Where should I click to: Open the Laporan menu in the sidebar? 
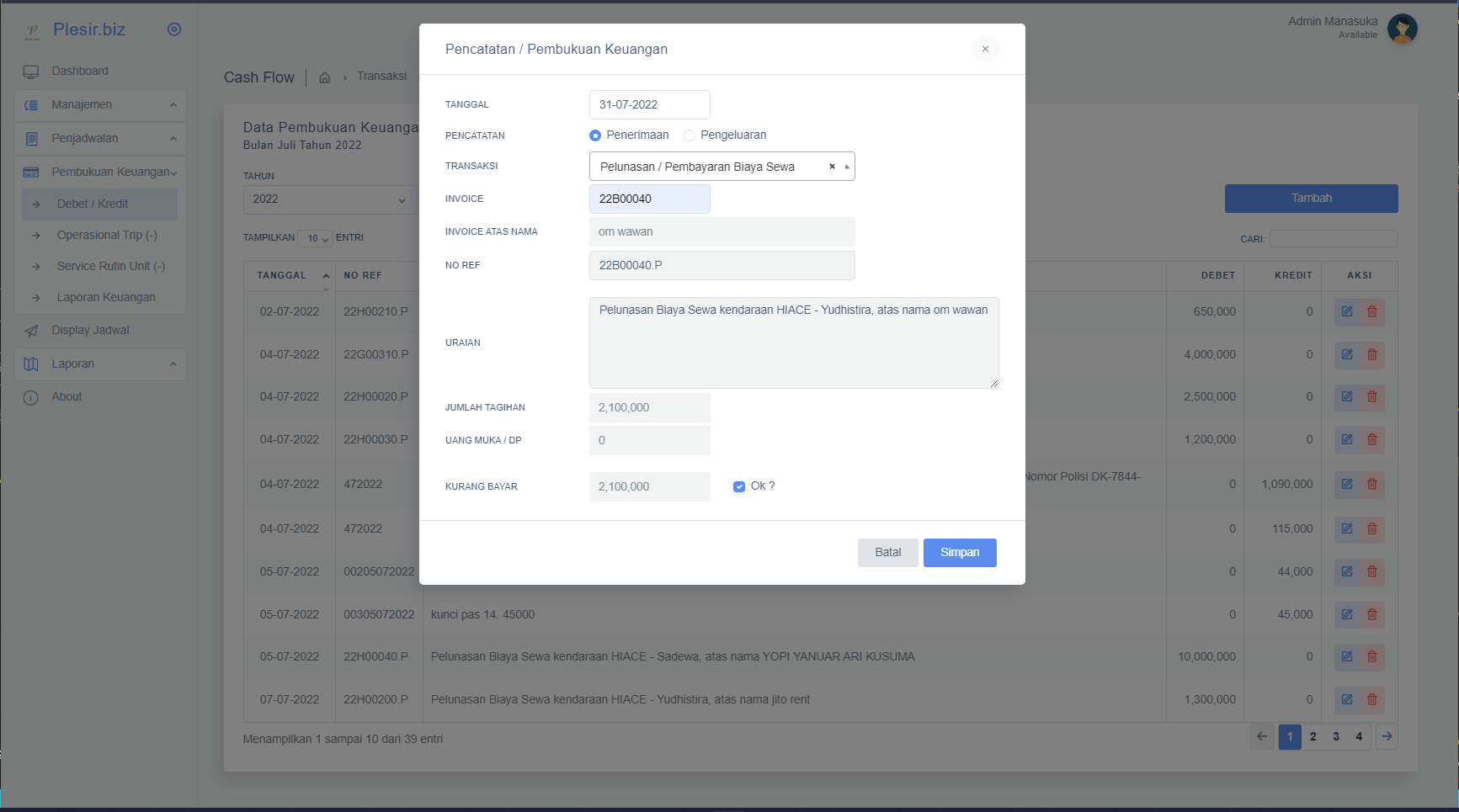(x=99, y=364)
